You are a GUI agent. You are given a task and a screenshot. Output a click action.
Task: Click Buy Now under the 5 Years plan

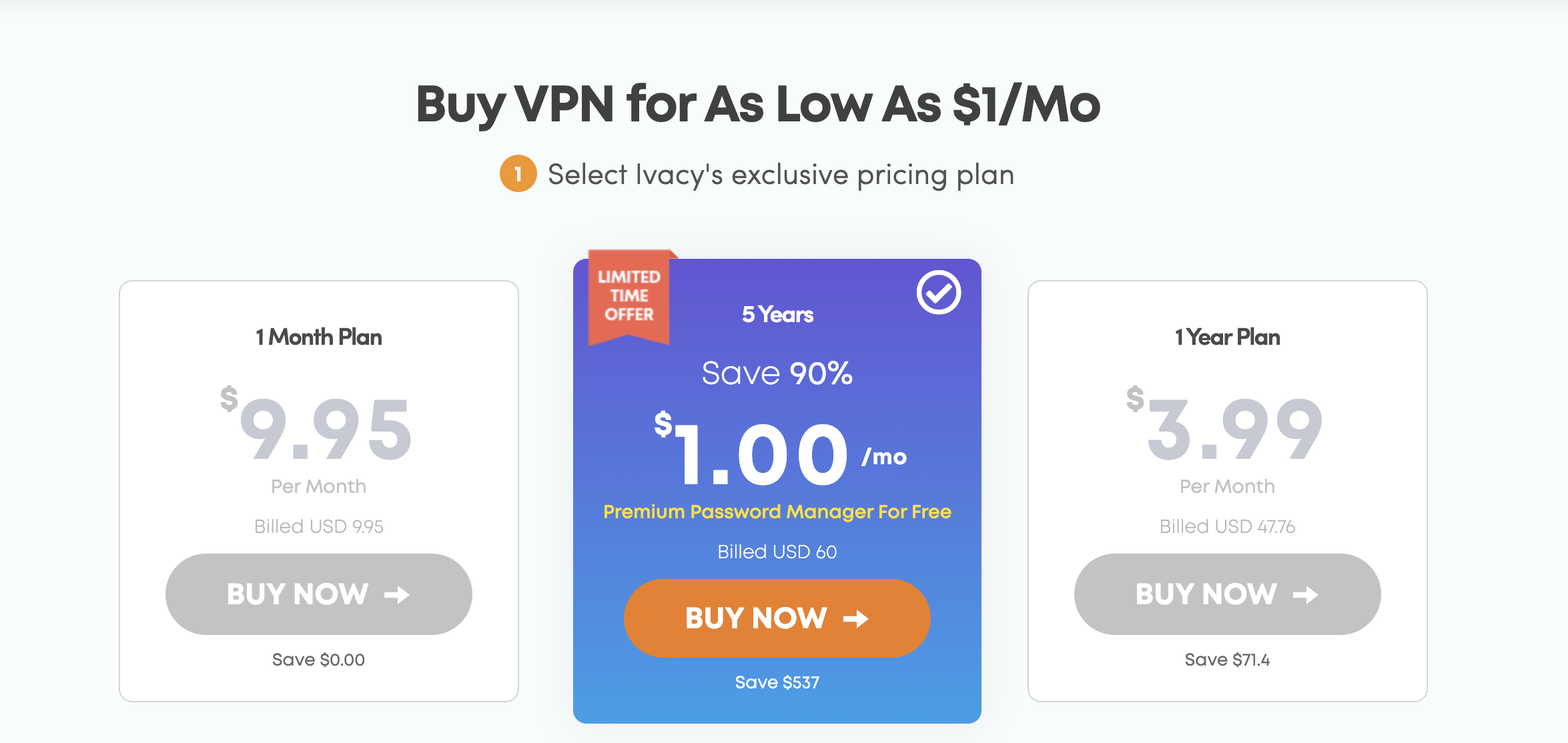click(x=776, y=619)
